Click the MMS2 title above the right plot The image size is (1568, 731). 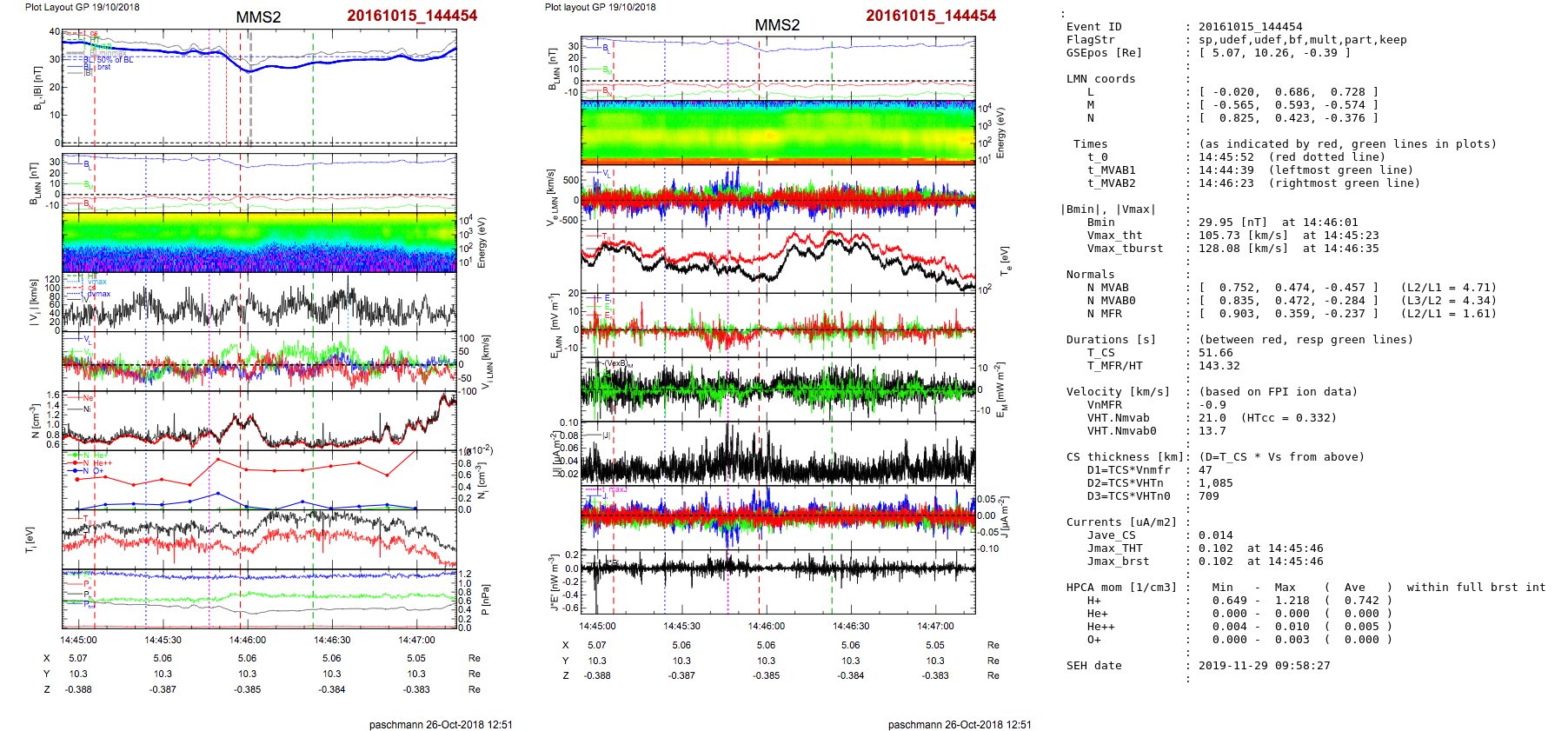tap(777, 25)
